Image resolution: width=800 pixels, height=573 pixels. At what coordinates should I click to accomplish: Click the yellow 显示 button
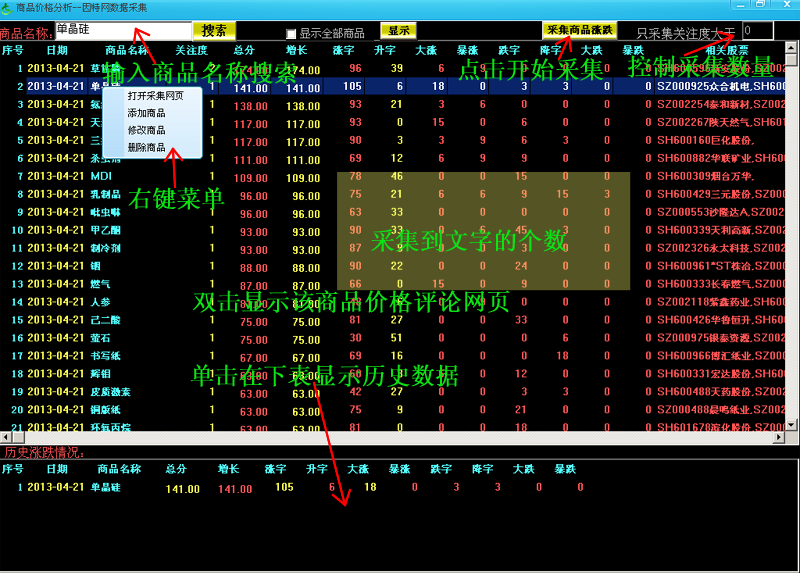pyautogui.click(x=398, y=31)
